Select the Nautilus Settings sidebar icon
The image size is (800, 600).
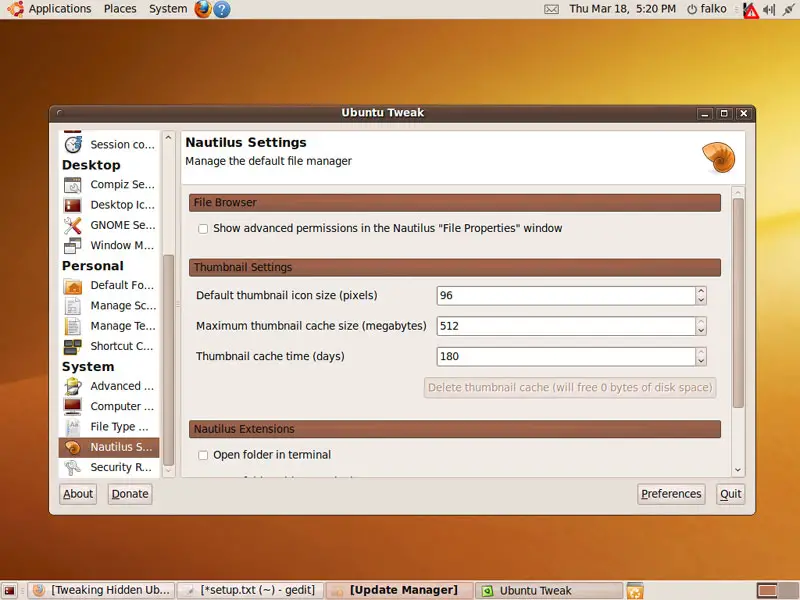[x=73, y=447]
